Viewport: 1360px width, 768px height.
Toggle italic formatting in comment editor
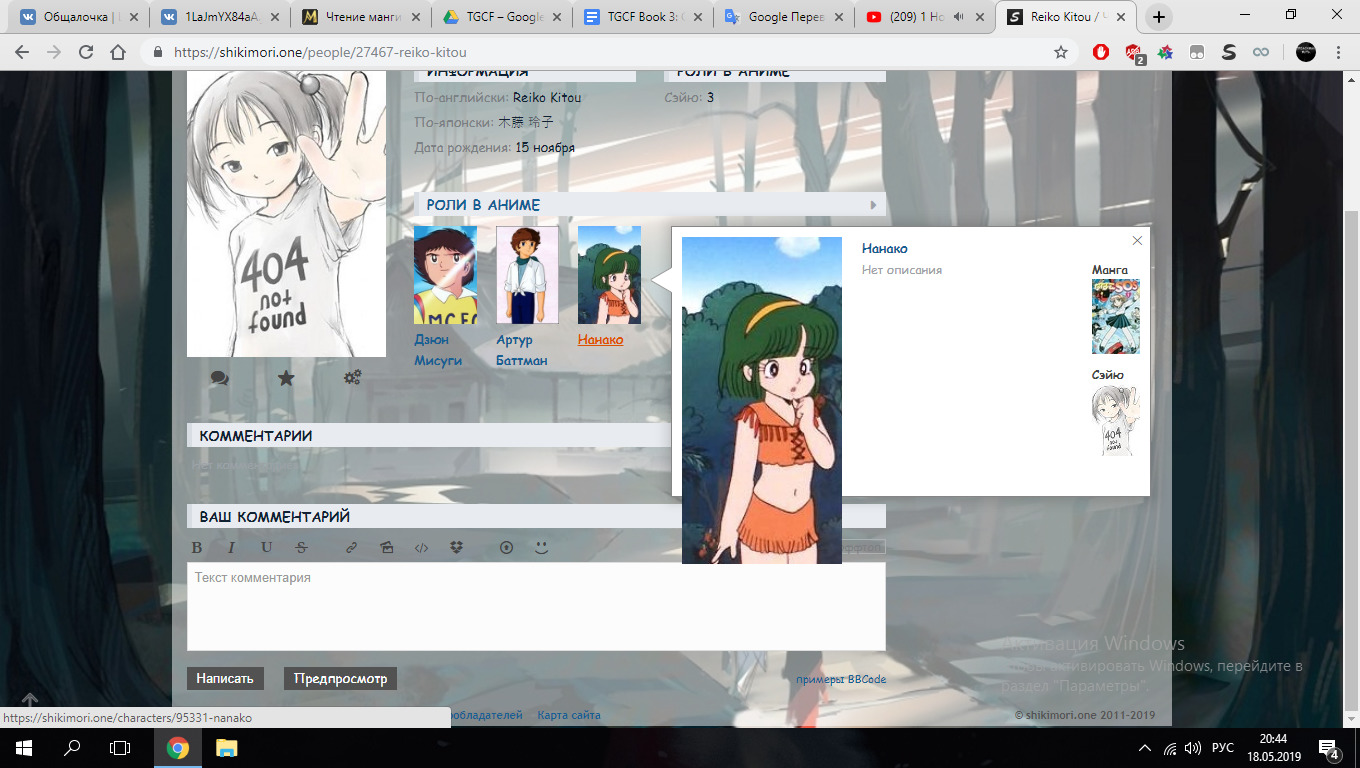[231, 548]
